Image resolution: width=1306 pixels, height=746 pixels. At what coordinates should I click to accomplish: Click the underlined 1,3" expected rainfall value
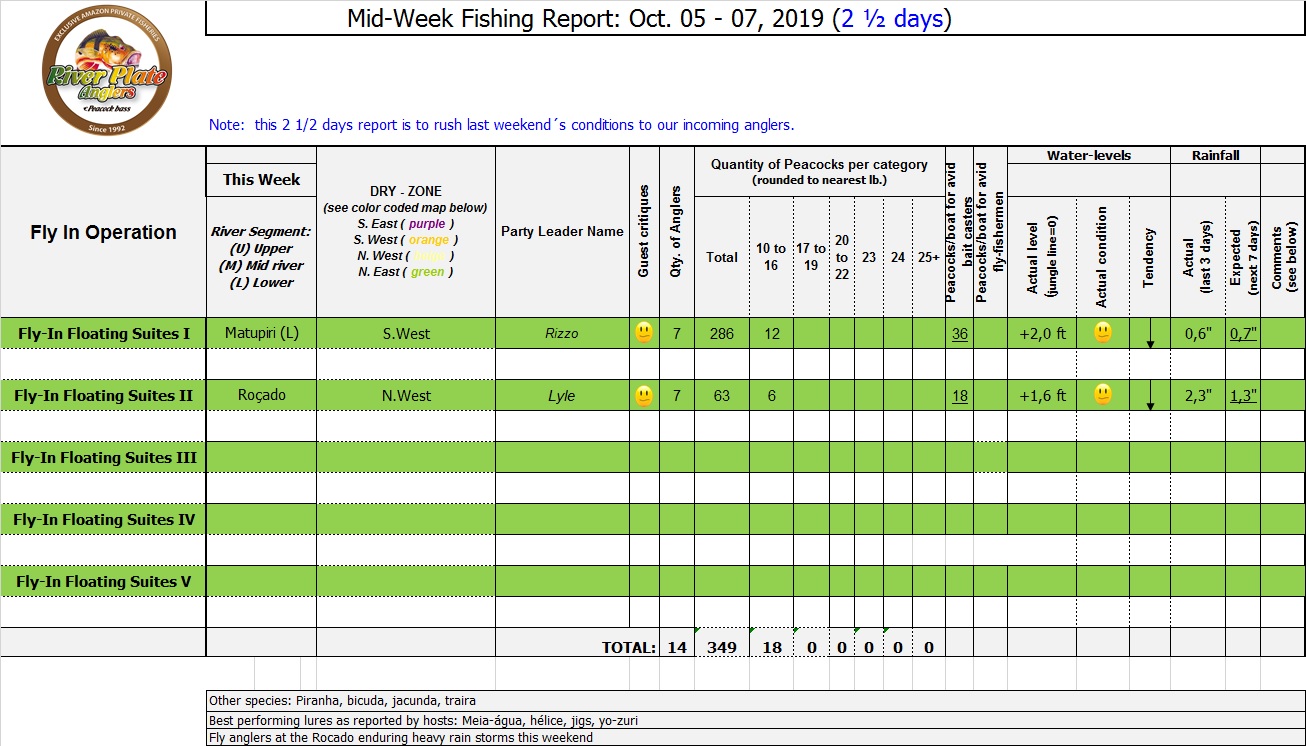1243,396
